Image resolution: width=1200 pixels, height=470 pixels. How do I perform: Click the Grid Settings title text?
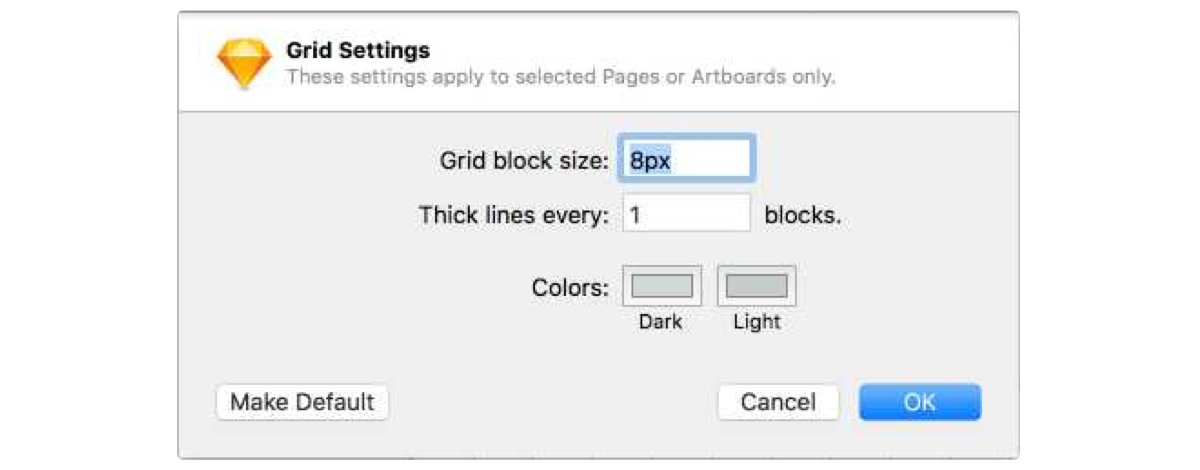358,50
